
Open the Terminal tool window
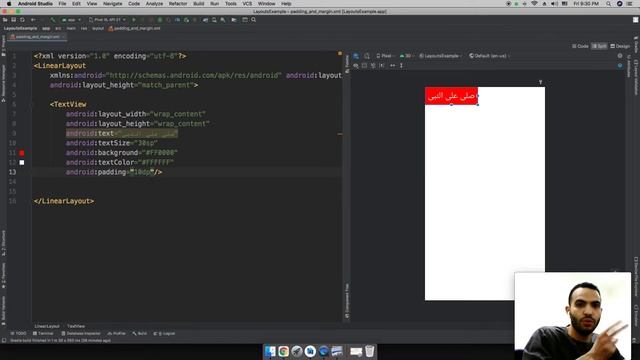(43, 333)
